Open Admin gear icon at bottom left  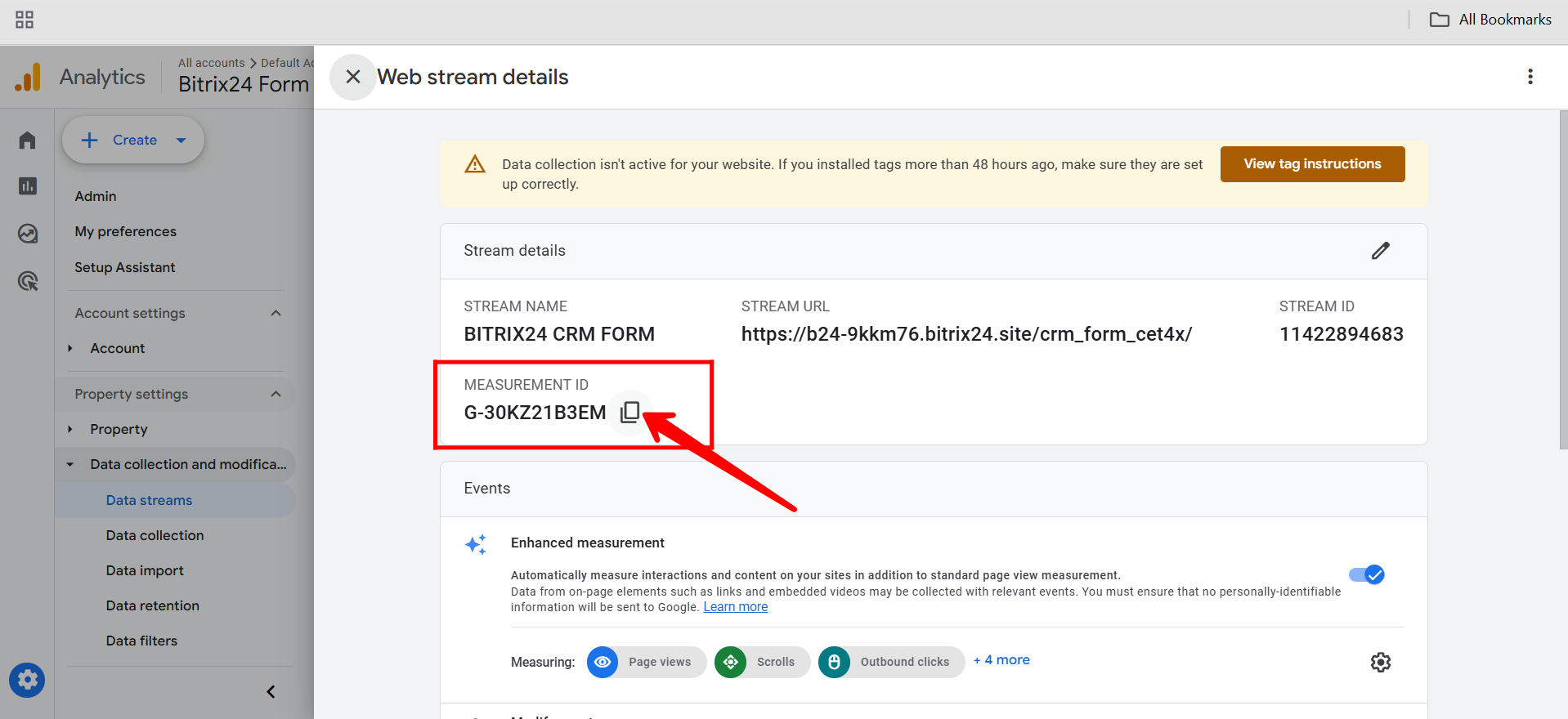pyautogui.click(x=27, y=680)
